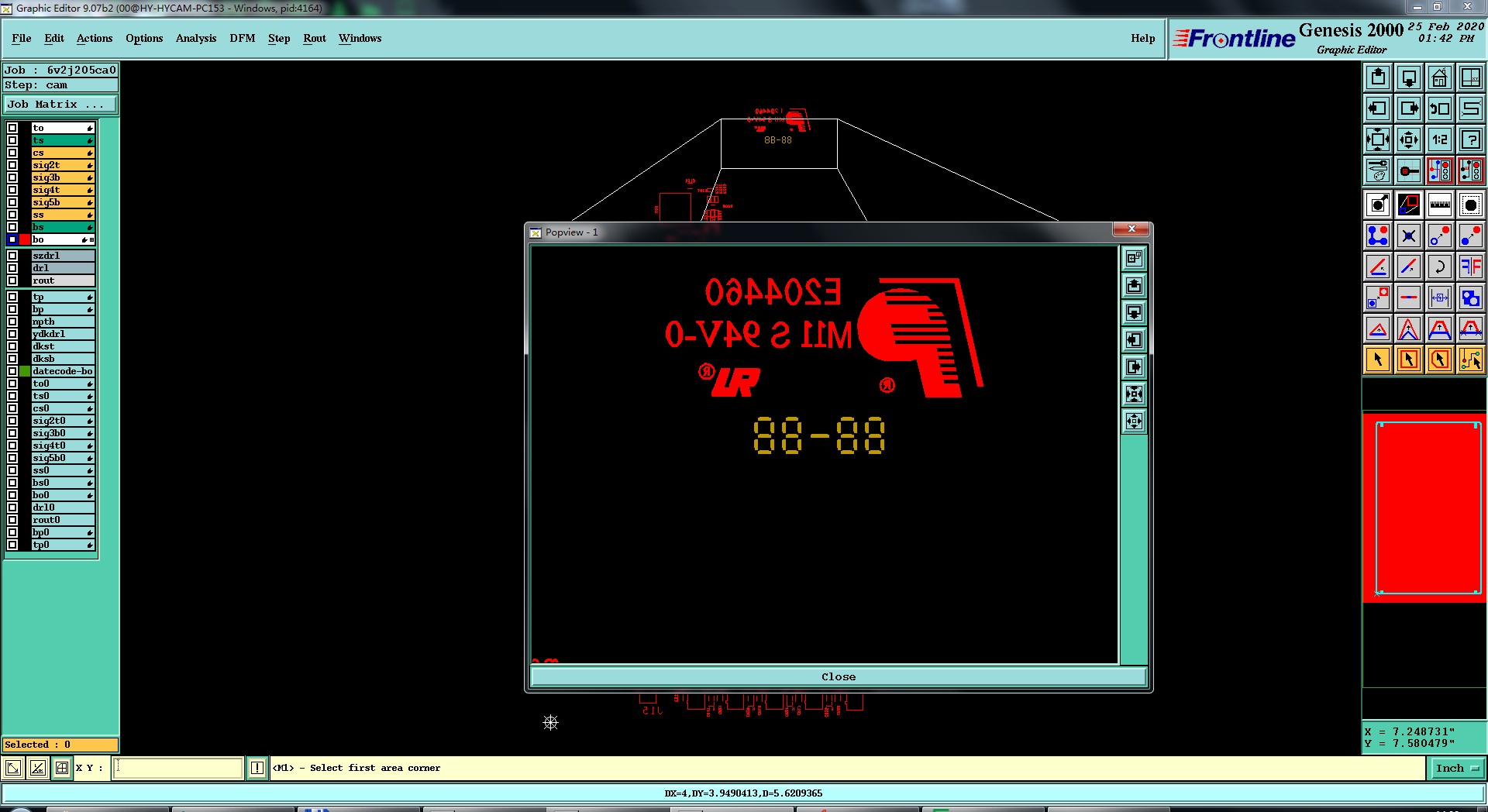
Task: Click the 1:2 zoom scale icon
Action: click(1440, 139)
